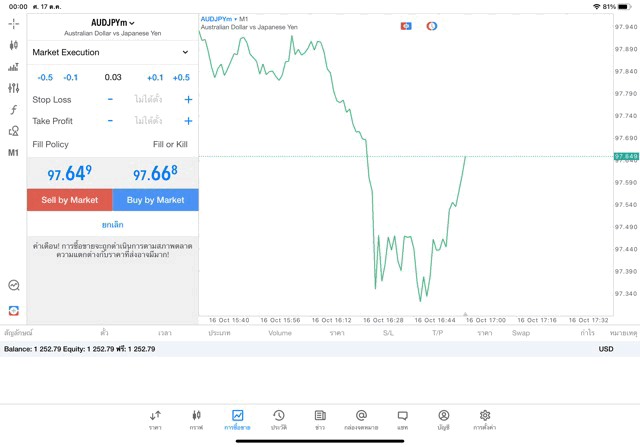The height and width of the screenshot is (447, 640).
Task: Open the Mailbox @ icon
Action: pos(361,419)
